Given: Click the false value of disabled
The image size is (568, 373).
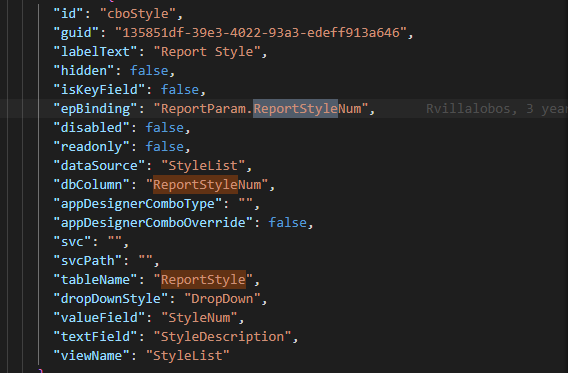Looking at the screenshot, I should click(165, 128).
